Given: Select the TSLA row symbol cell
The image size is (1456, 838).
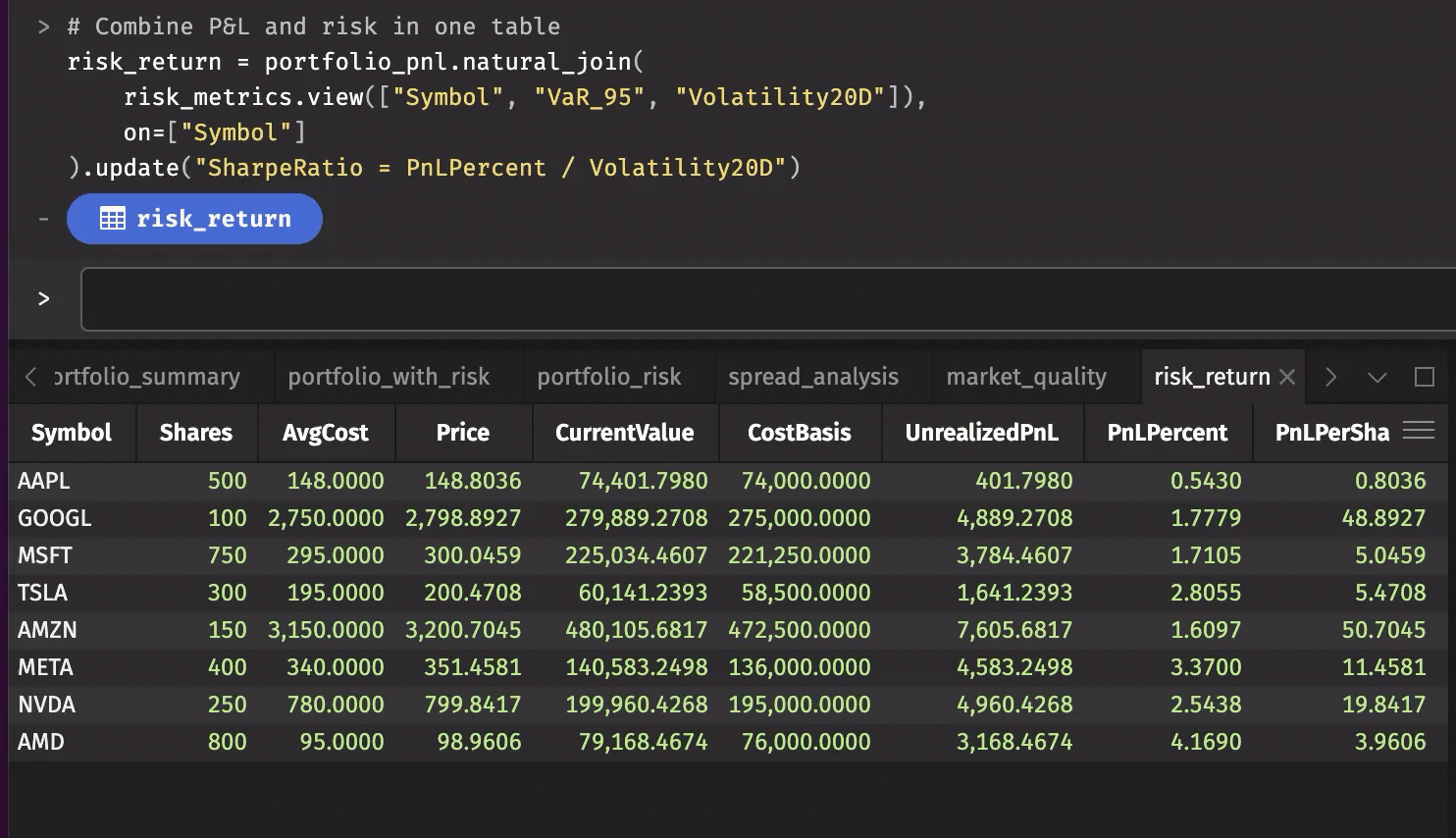Looking at the screenshot, I should (x=43, y=593).
